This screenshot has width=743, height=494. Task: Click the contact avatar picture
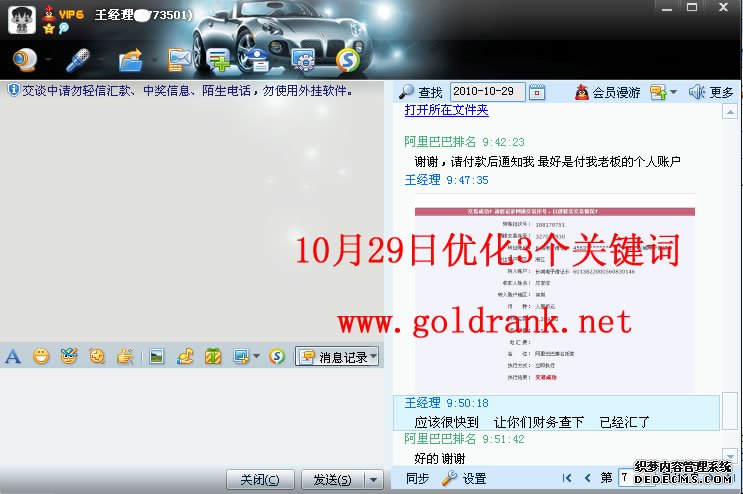click(22, 19)
